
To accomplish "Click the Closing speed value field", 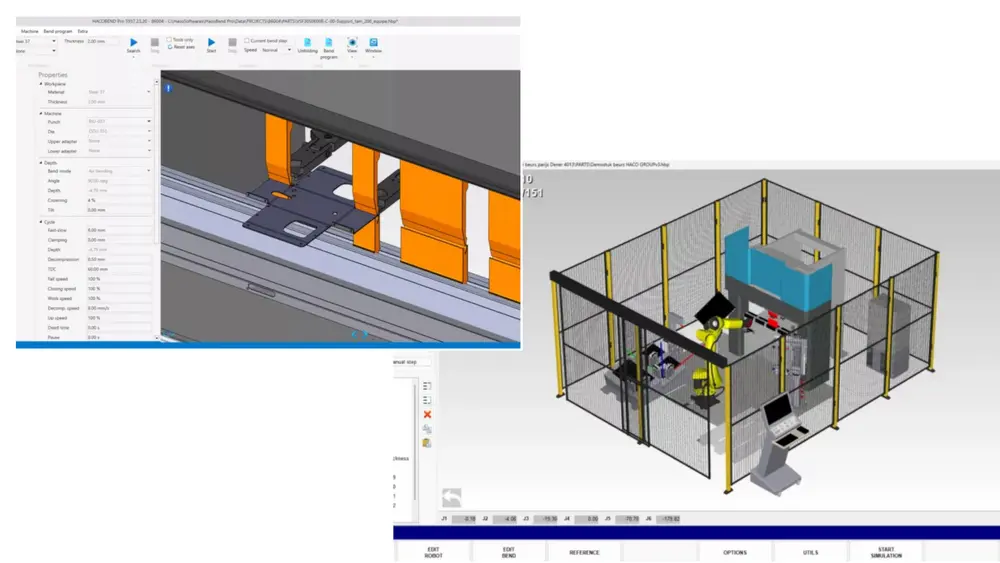I will (x=119, y=289).
